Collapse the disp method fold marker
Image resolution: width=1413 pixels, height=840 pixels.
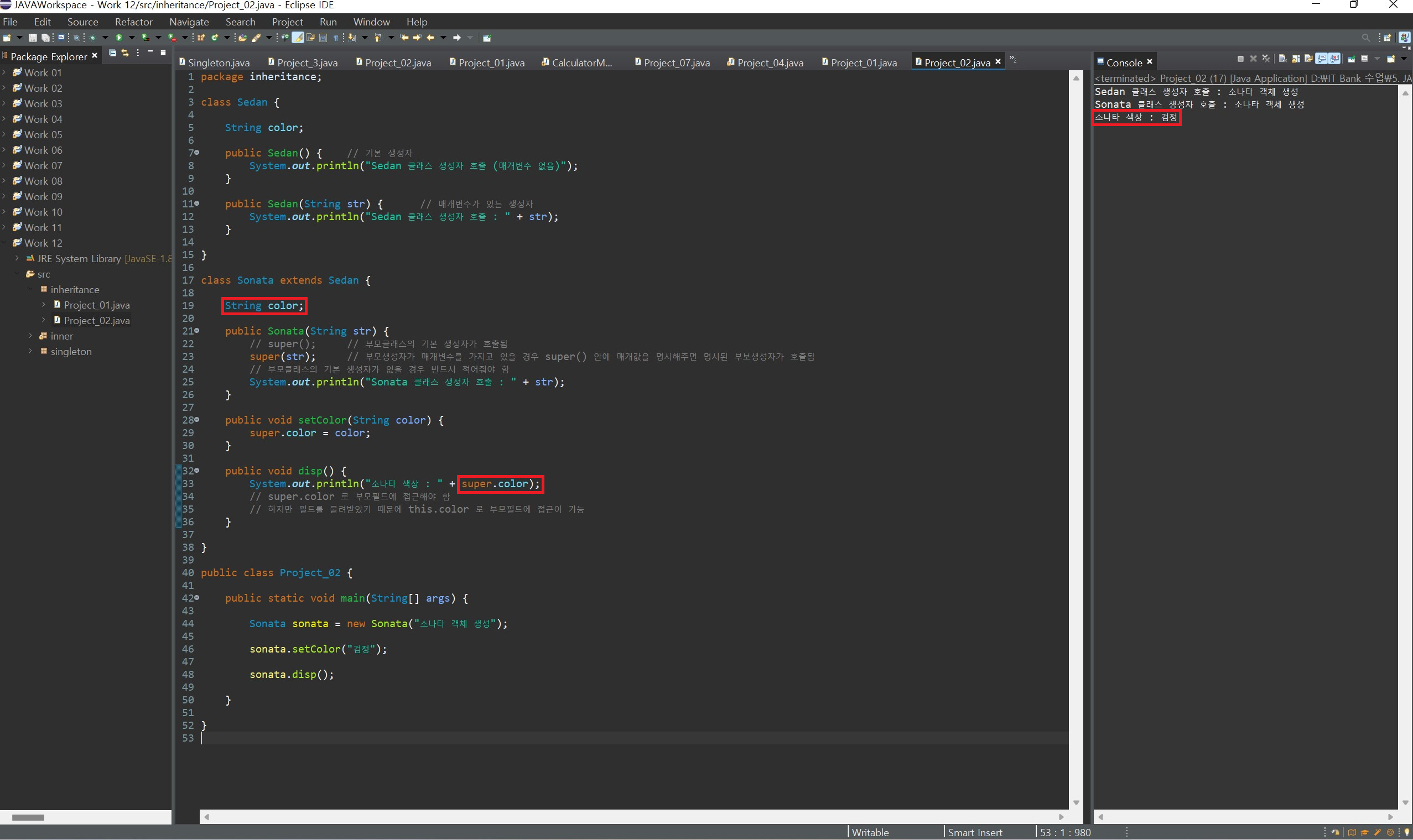(x=196, y=471)
